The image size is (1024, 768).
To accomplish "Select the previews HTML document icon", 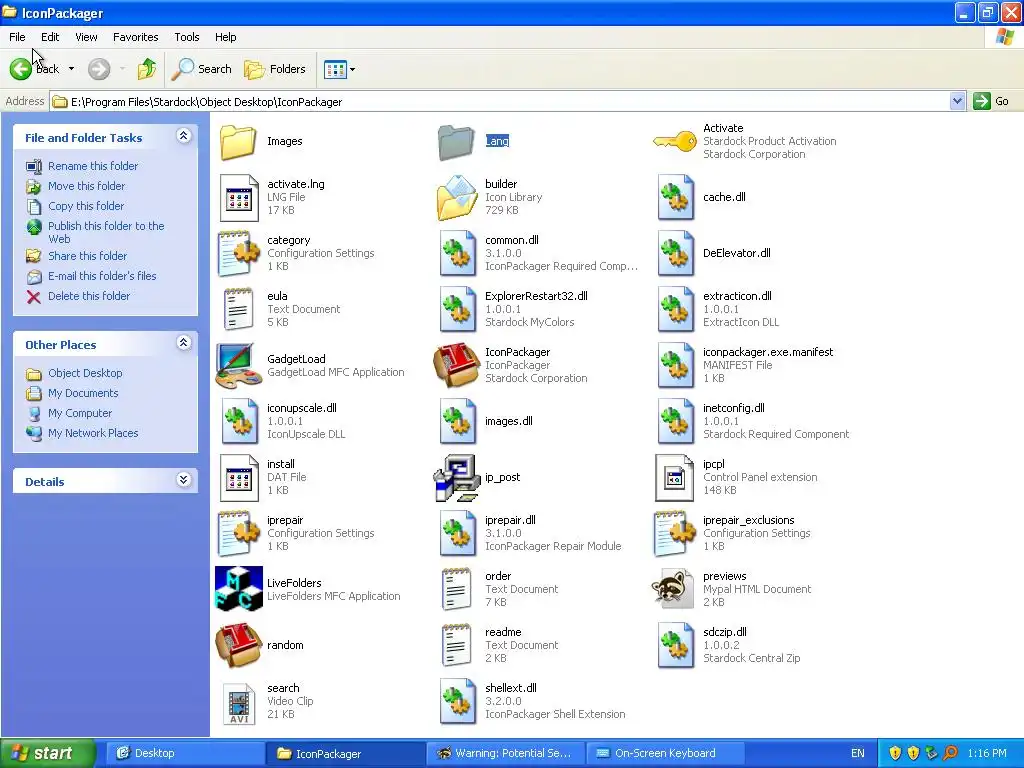I will pos(673,589).
